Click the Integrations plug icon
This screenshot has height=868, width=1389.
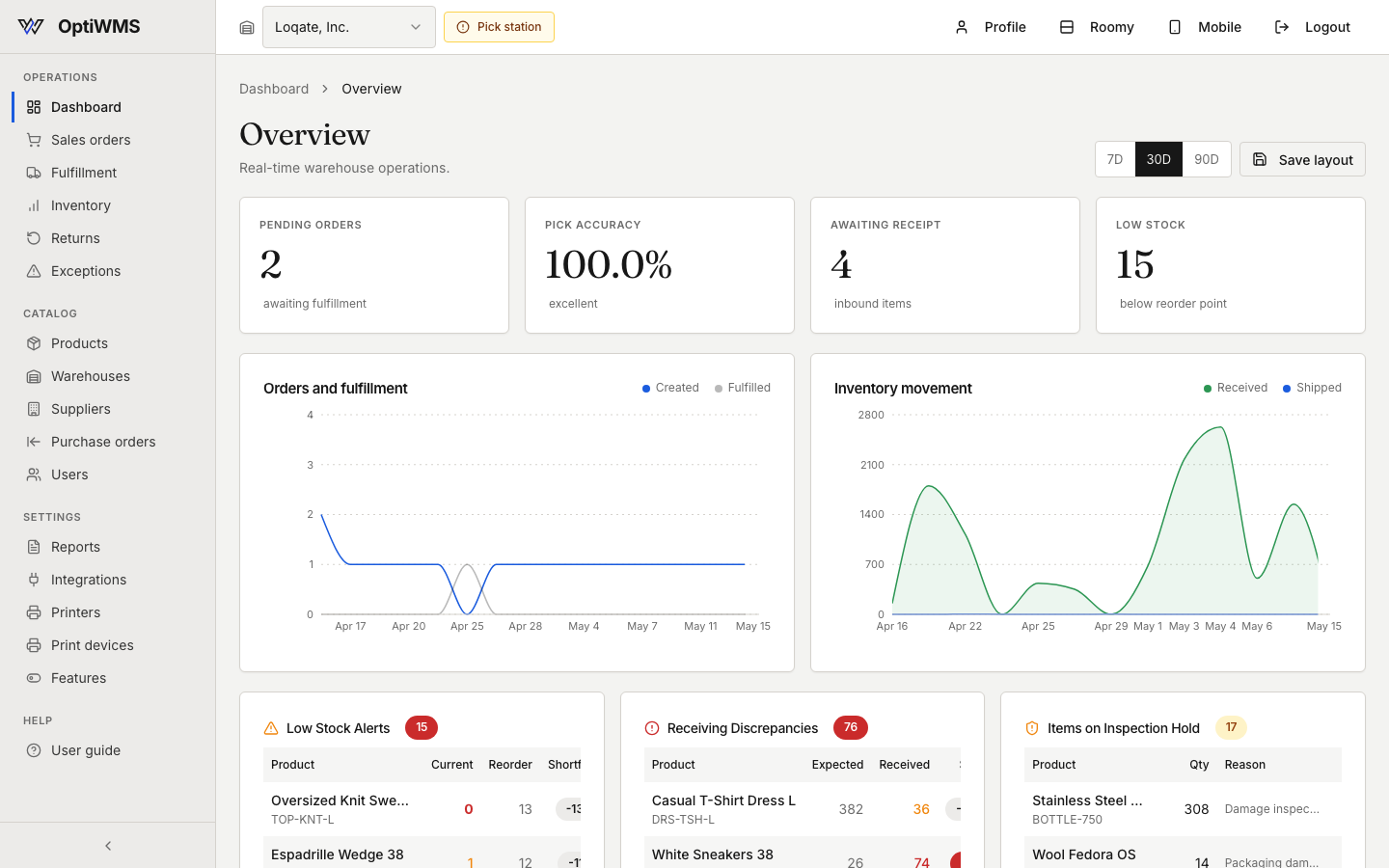pos(34,580)
